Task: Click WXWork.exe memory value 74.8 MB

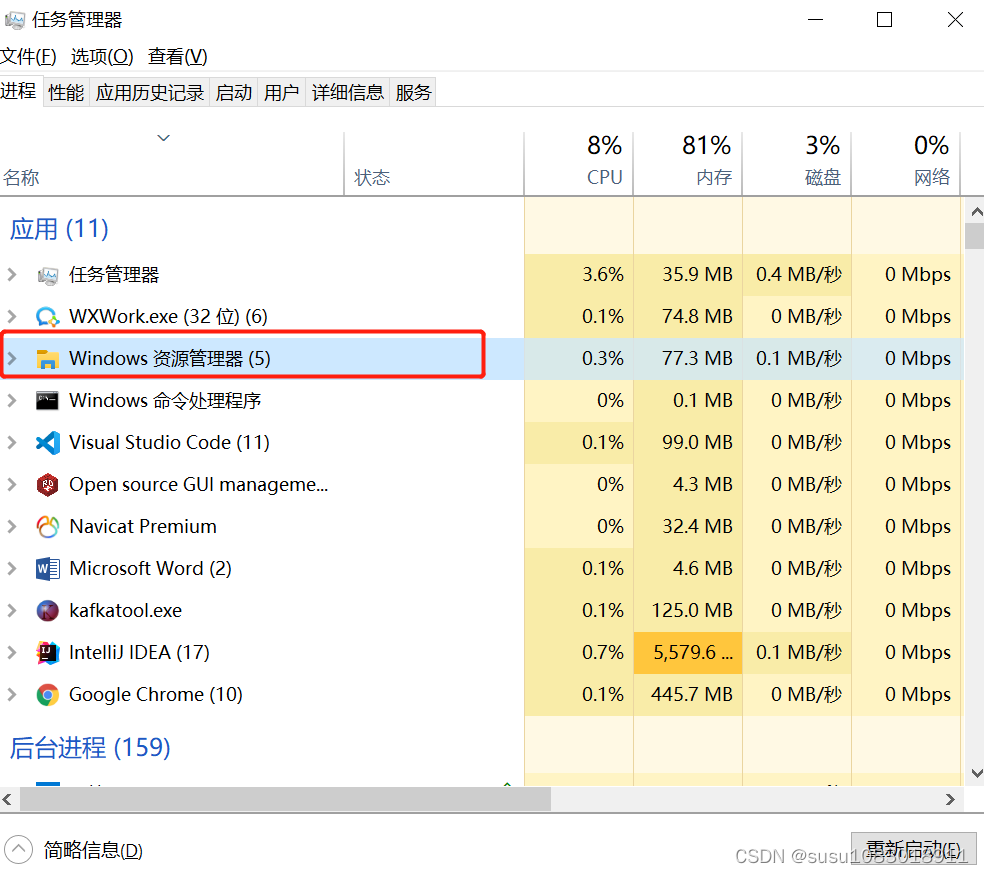Action: coord(697,316)
